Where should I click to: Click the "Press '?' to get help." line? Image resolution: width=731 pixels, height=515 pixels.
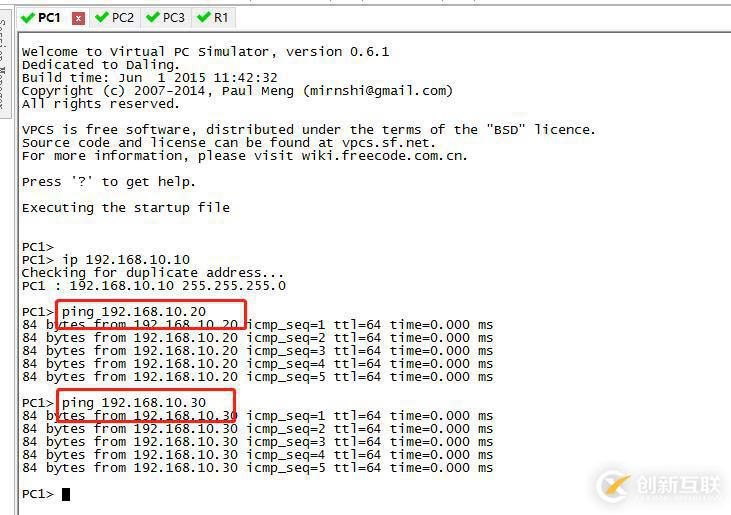[x=109, y=182]
